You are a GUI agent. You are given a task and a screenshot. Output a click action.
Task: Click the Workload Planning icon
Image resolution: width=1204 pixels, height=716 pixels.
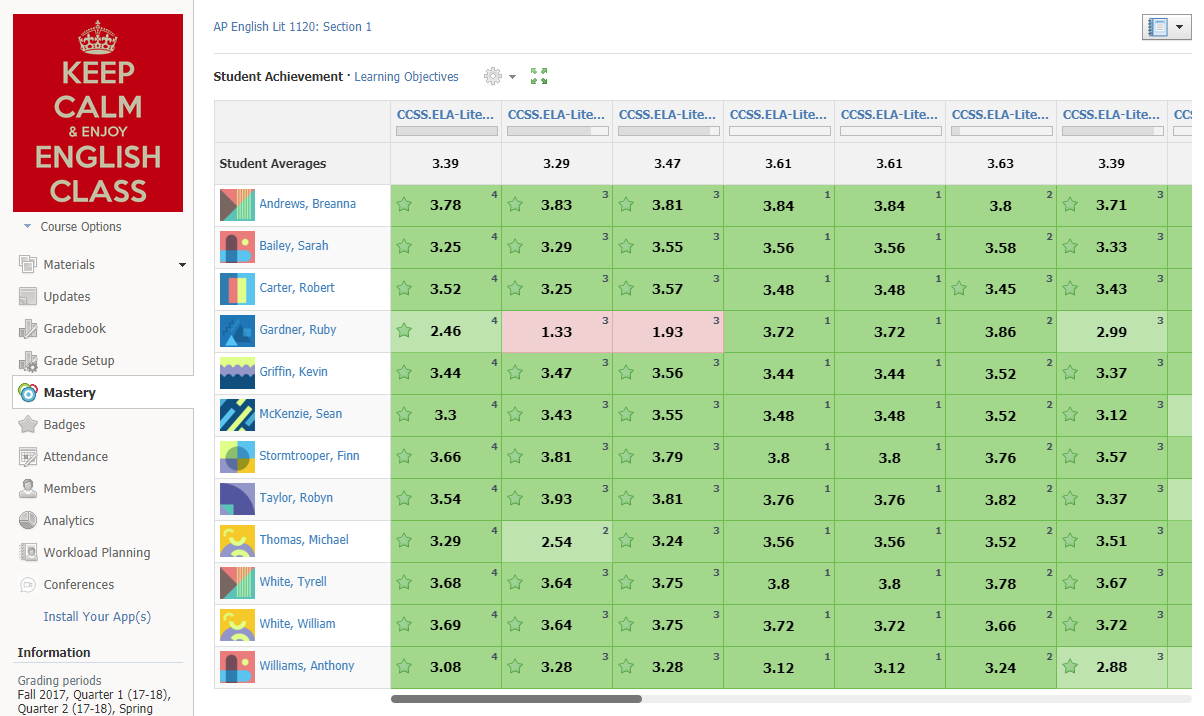(x=27, y=553)
